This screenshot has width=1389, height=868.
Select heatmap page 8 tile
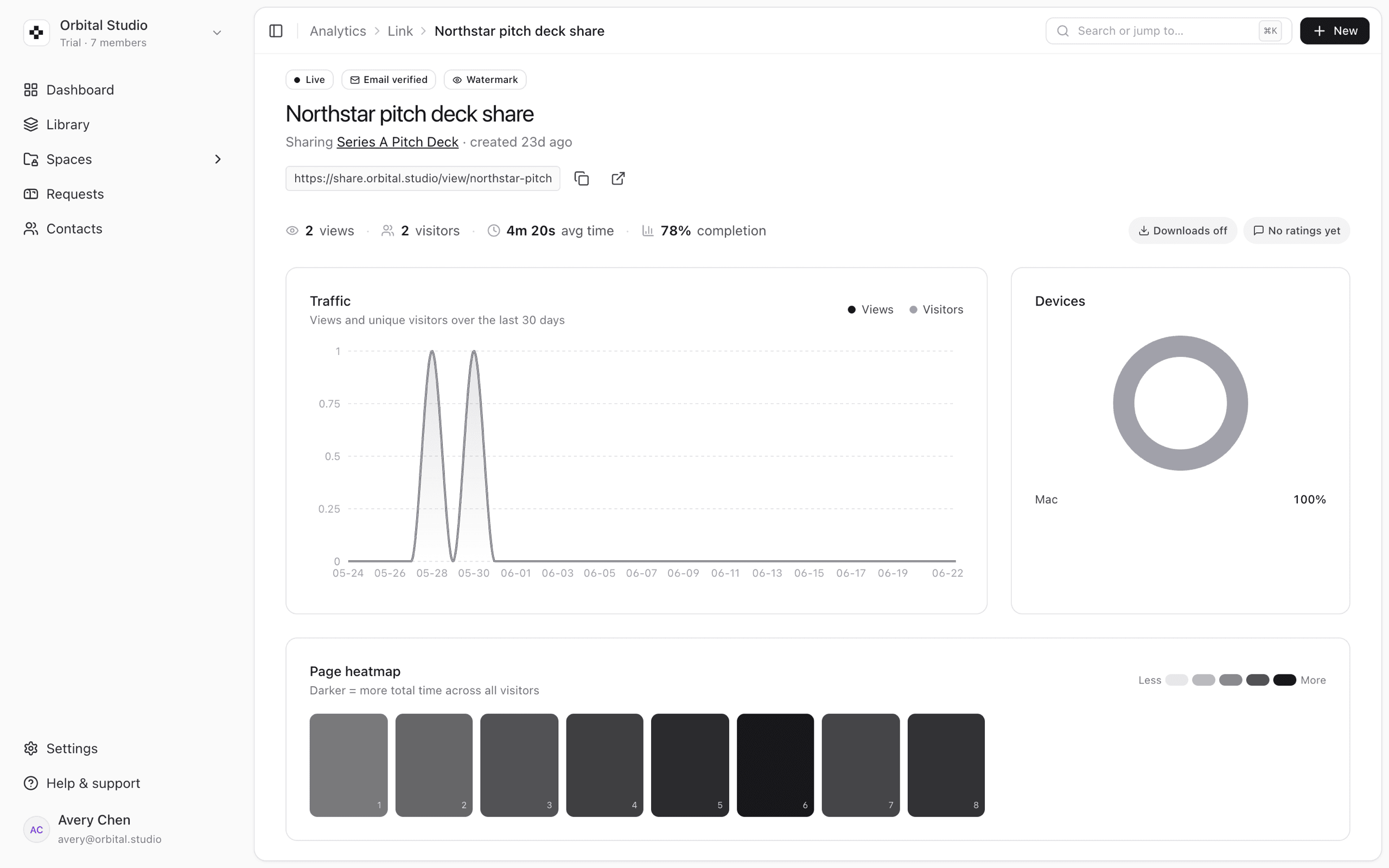[x=946, y=765]
